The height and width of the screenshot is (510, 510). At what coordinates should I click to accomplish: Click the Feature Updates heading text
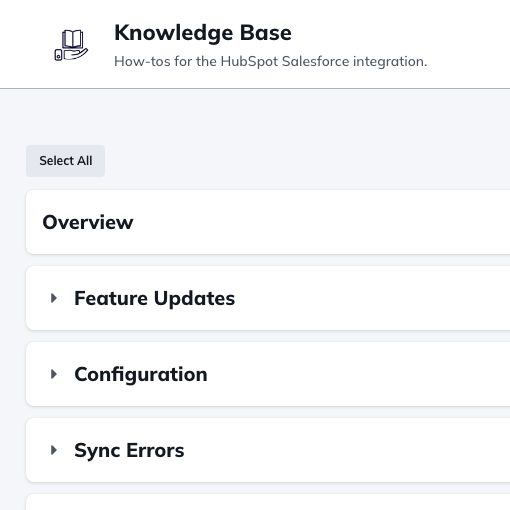click(155, 298)
